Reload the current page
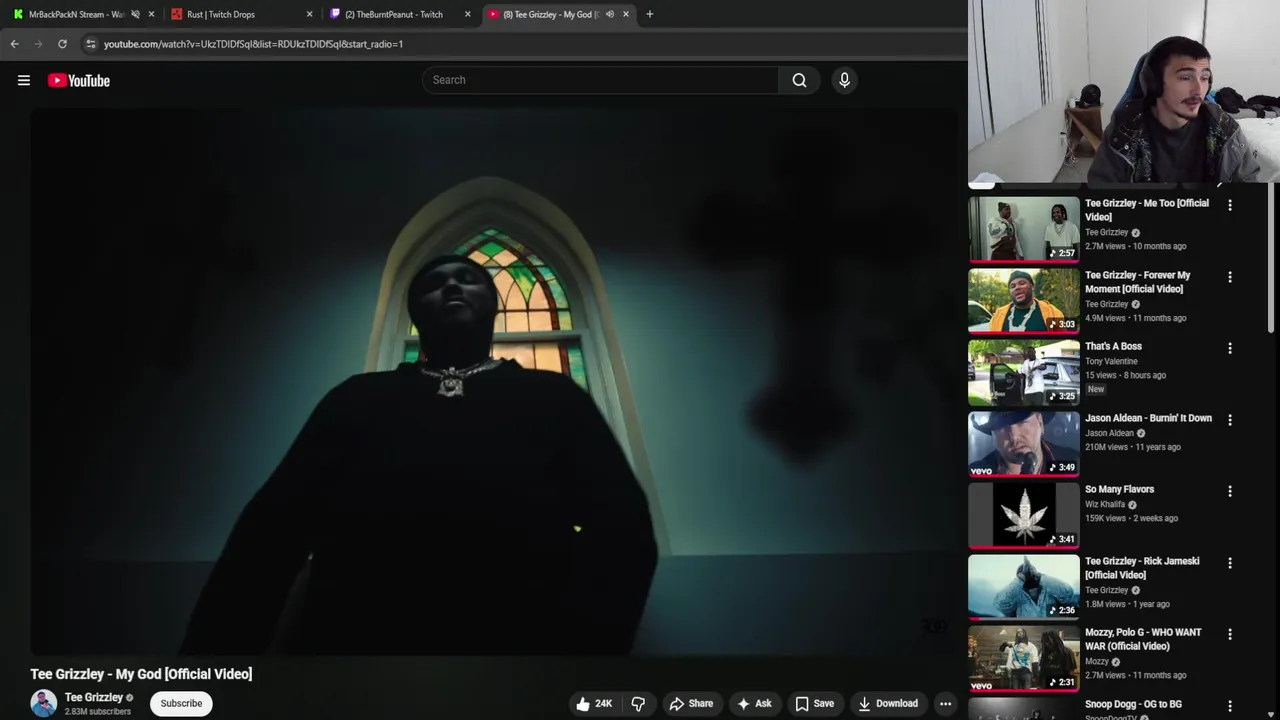 click(62, 44)
